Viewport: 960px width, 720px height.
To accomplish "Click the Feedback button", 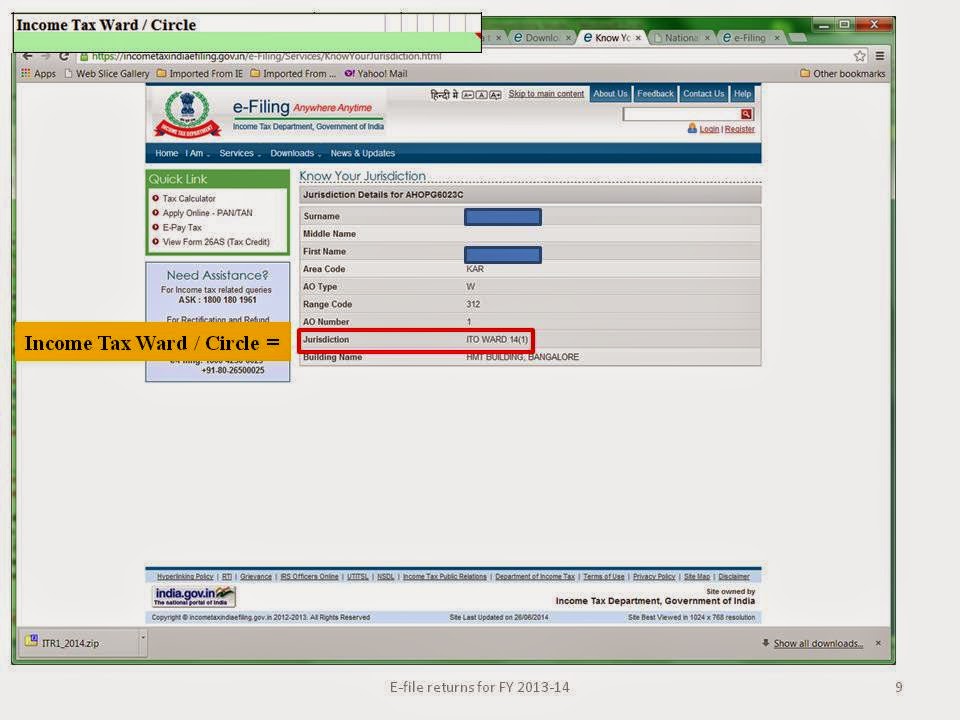I will point(654,94).
